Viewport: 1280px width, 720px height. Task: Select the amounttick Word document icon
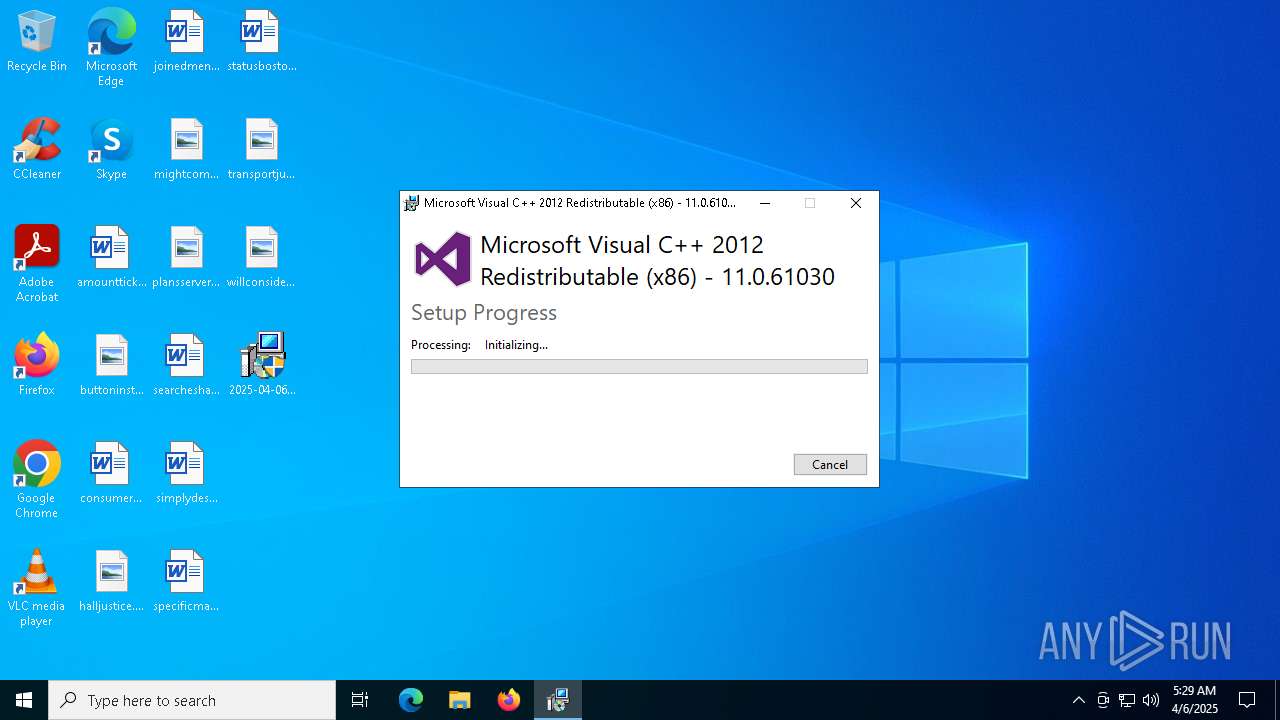[111, 258]
